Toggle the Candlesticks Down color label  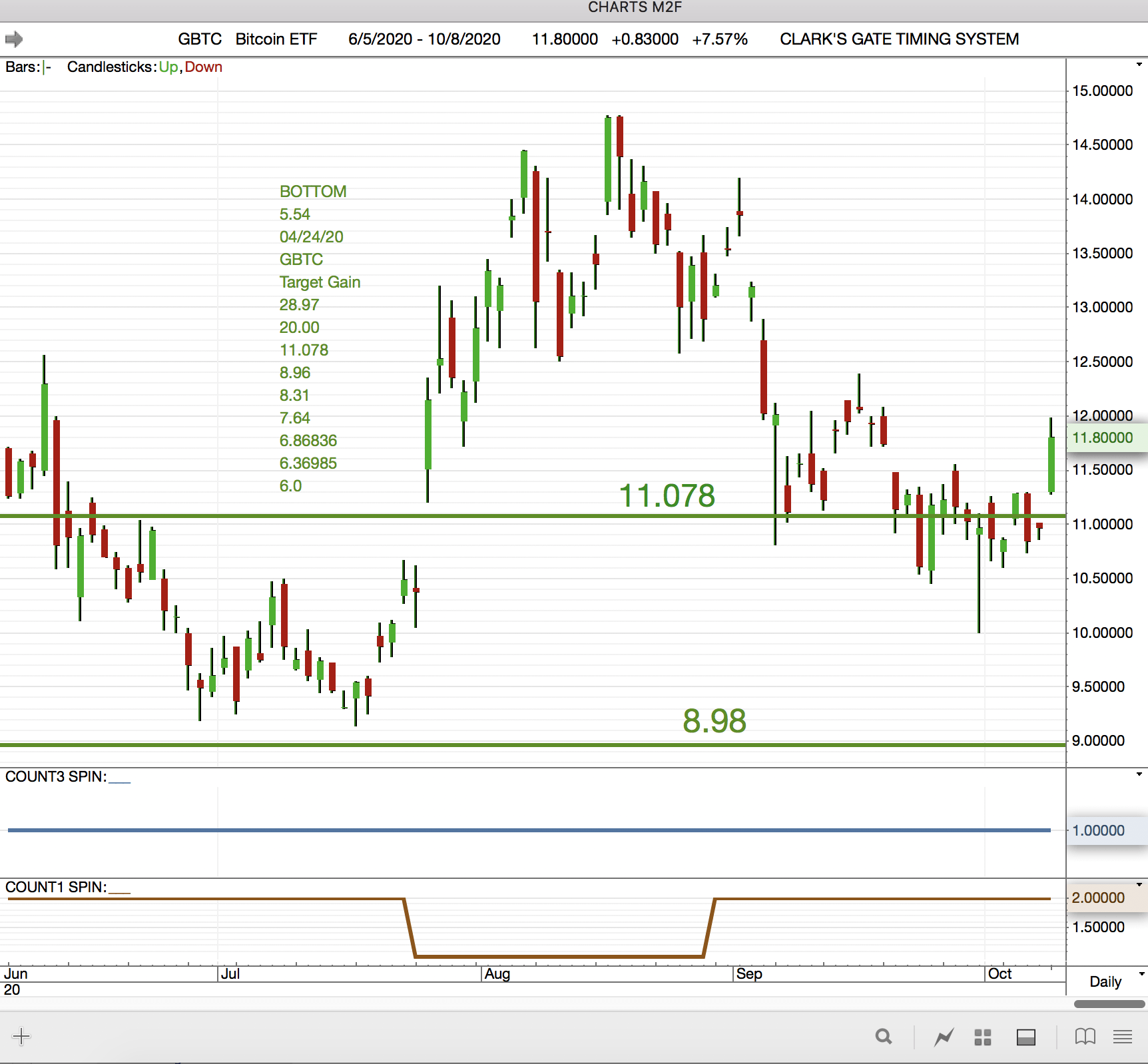tap(204, 67)
